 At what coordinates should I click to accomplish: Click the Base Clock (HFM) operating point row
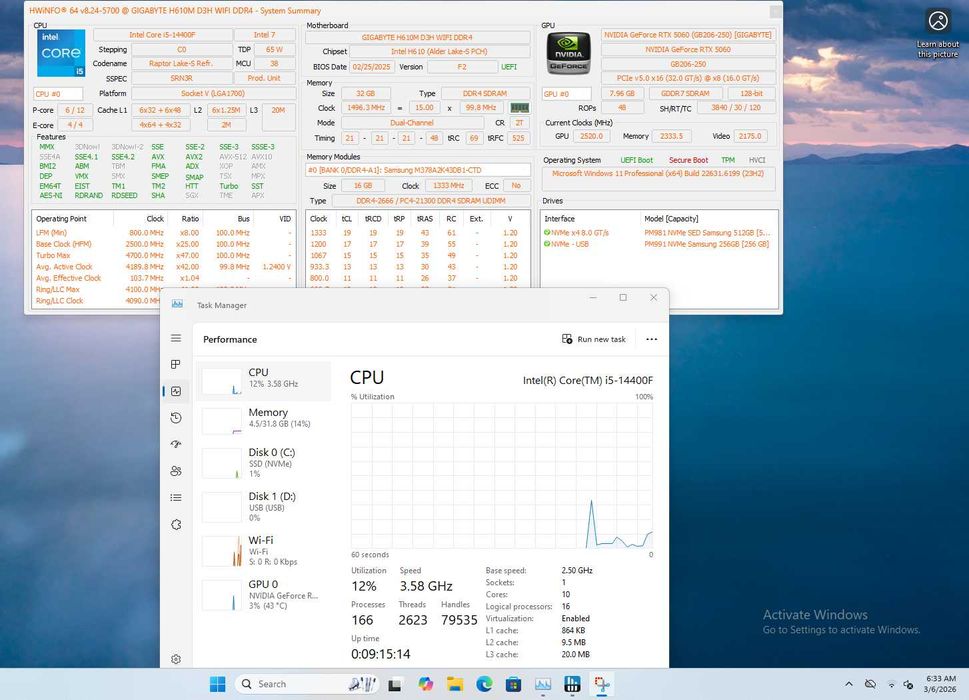pyautogui.click(x=163, y=244)
